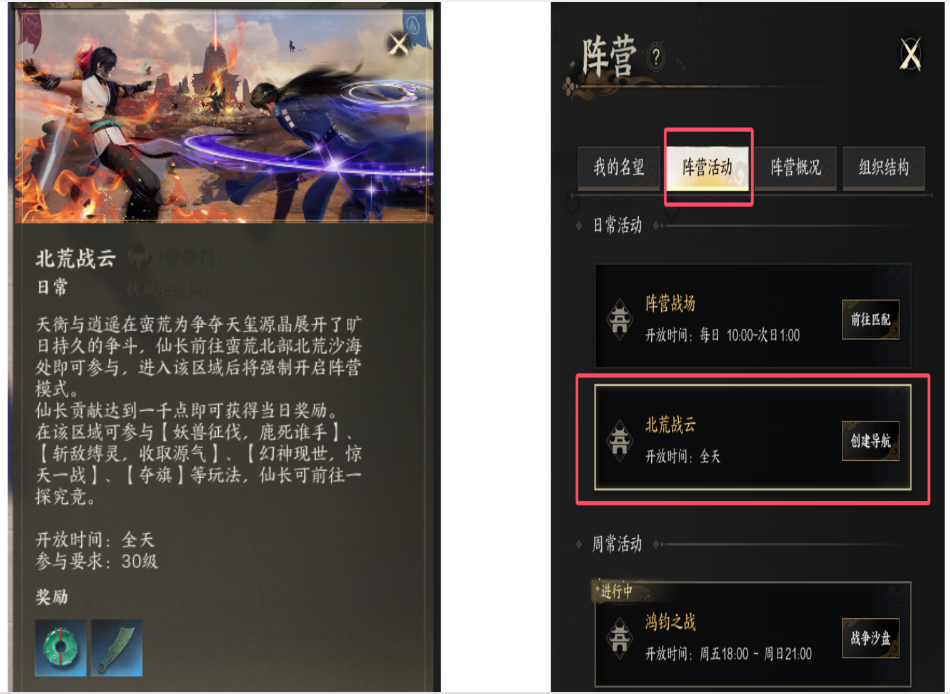The height and width of the screenshot is (694, 950).
Task: Click the help question mark beside 阵营
Action: (656, 57)
